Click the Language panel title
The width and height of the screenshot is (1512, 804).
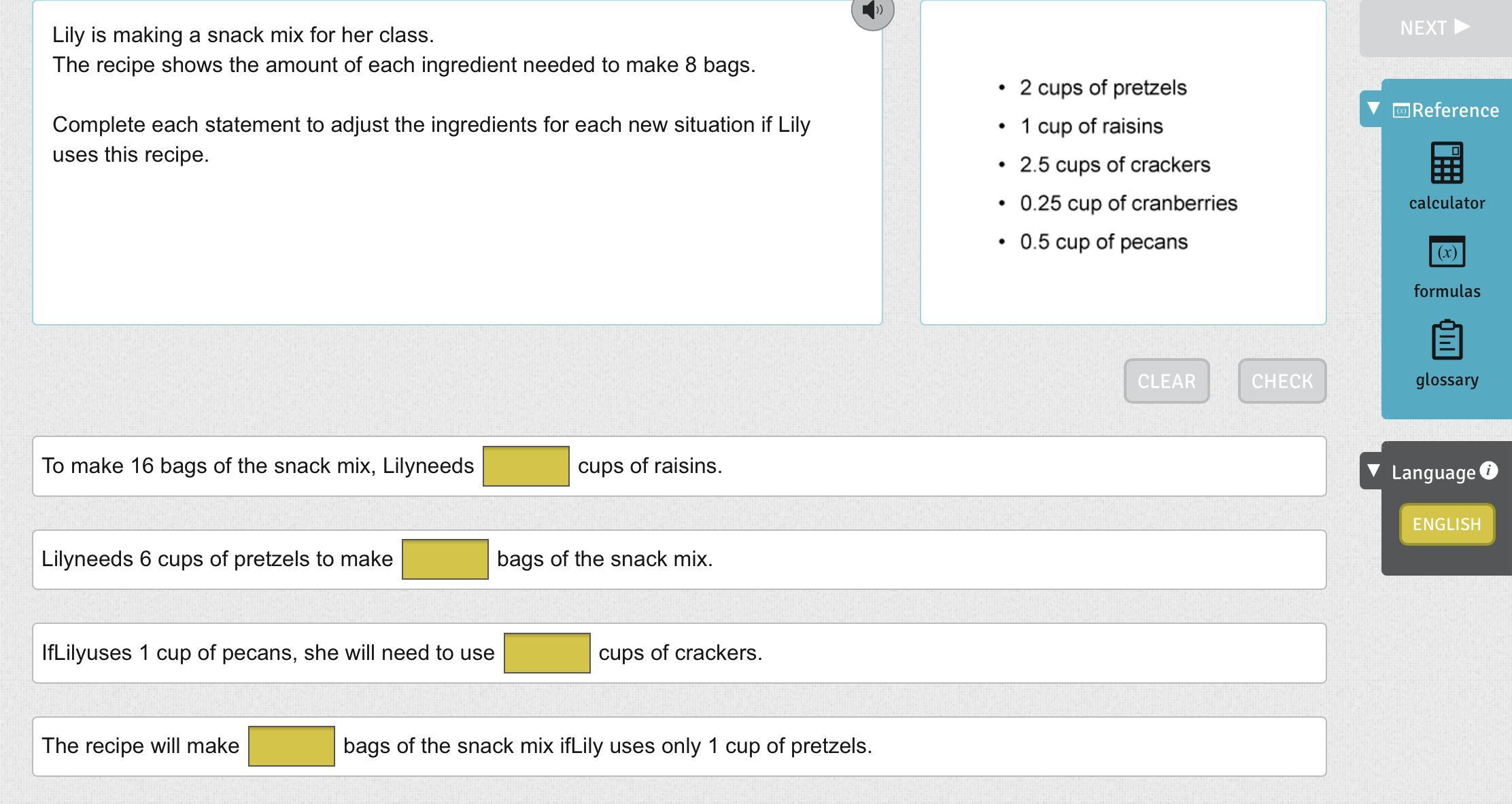tap(1433, 472)
